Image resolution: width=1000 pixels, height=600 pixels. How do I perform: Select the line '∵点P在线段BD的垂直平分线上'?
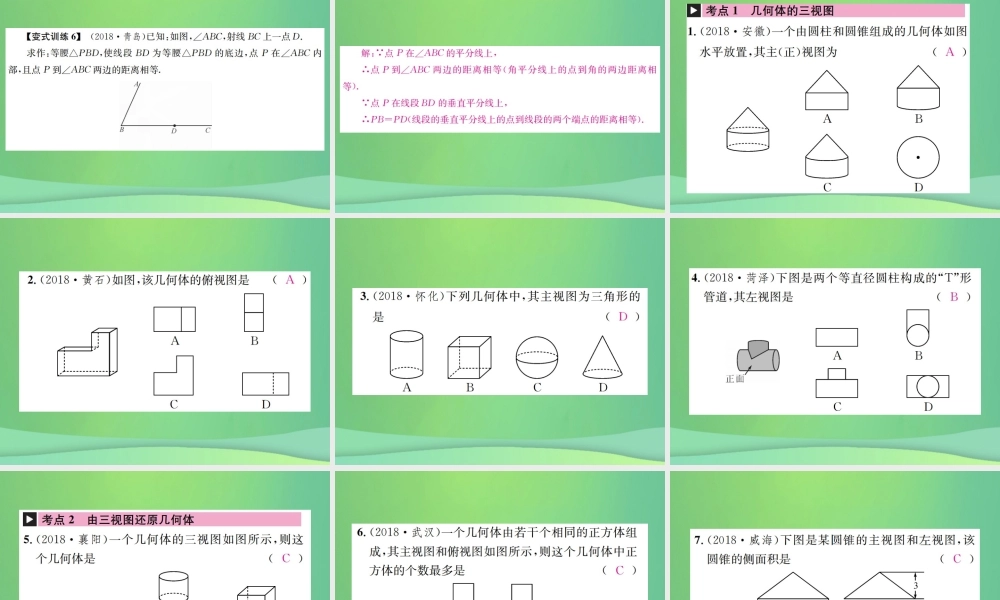(x=434, y=103)
